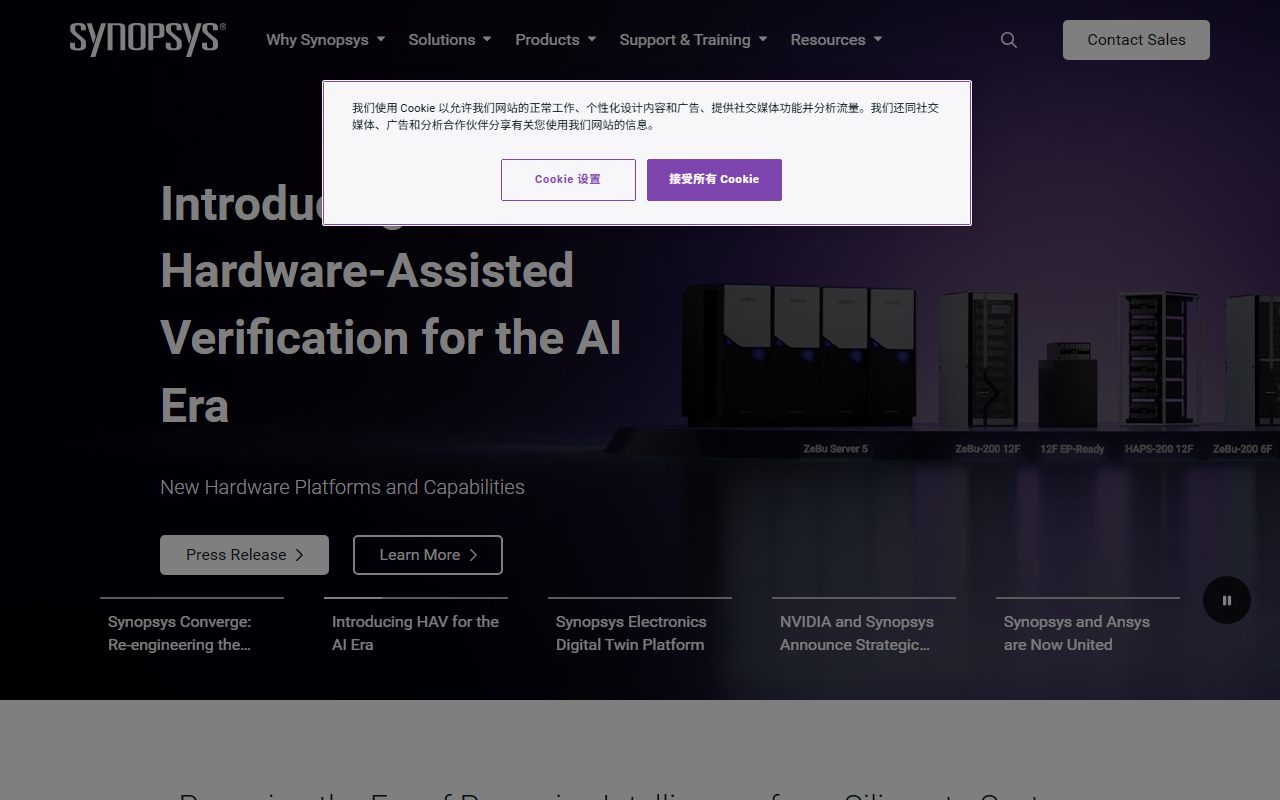
Task: Click the New Hardware Platforms and Capabilities subtitle
Action: point(342,487)
